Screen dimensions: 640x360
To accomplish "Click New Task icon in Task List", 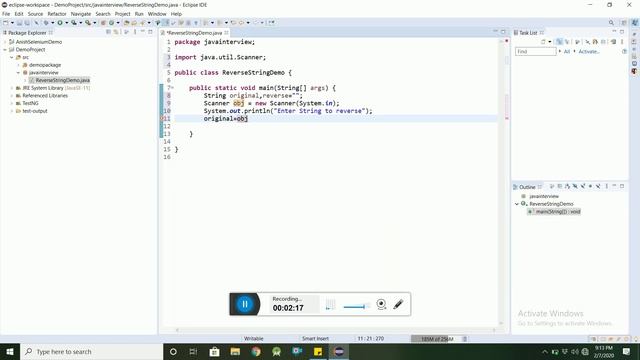I will 543,42.
